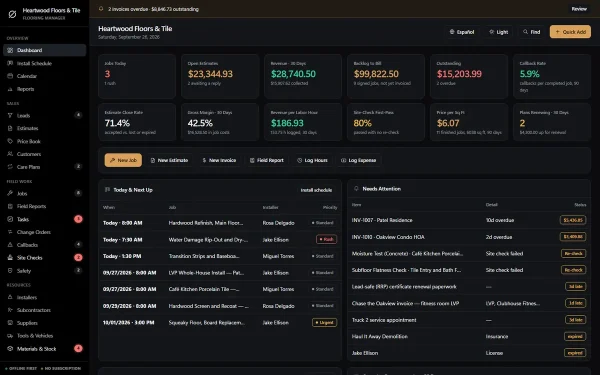Click the Heartwood Floors logo icon
This screenshot has width=600, height=375.
12,14
